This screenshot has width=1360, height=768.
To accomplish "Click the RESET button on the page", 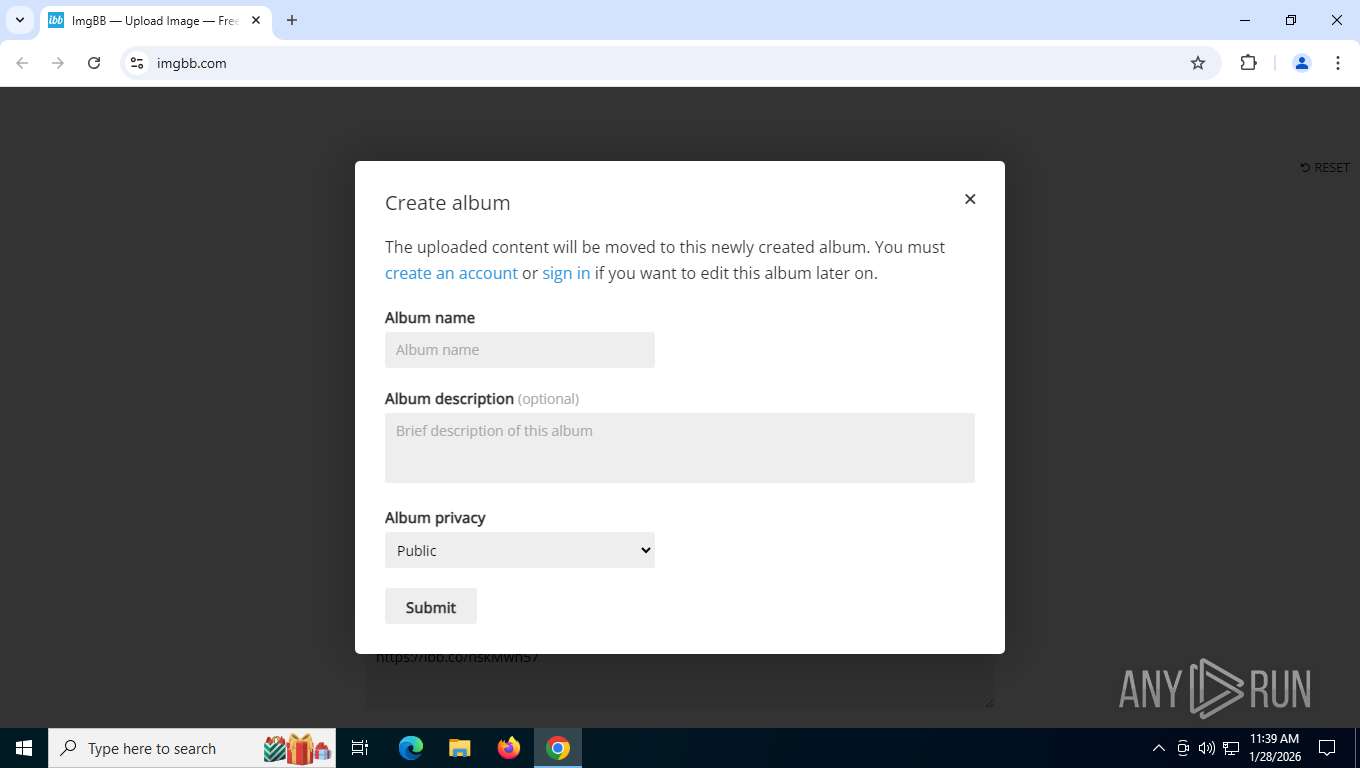I will click(x=1325, y=168).
